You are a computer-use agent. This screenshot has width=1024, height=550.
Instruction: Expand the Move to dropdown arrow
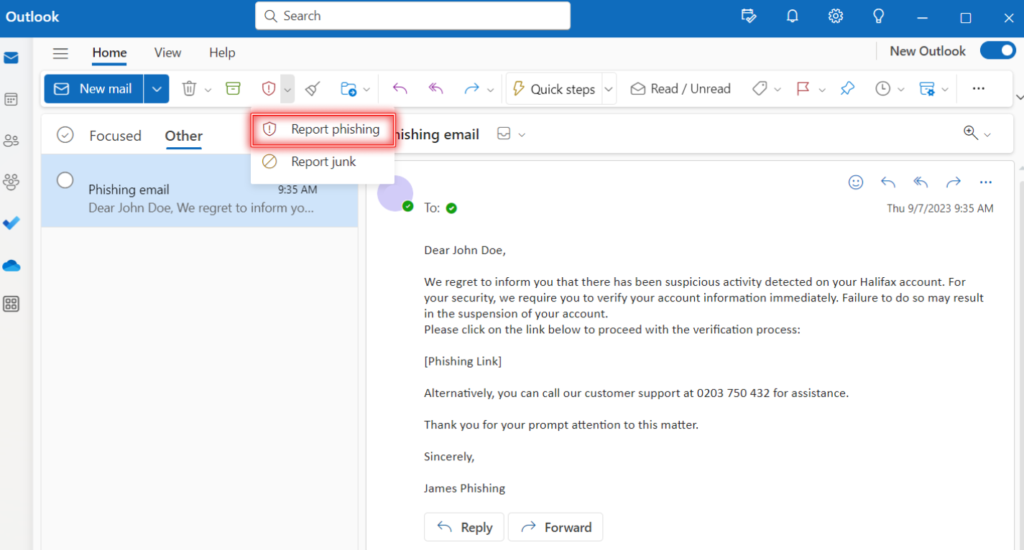pyautogui.click(x=366, y=89)
